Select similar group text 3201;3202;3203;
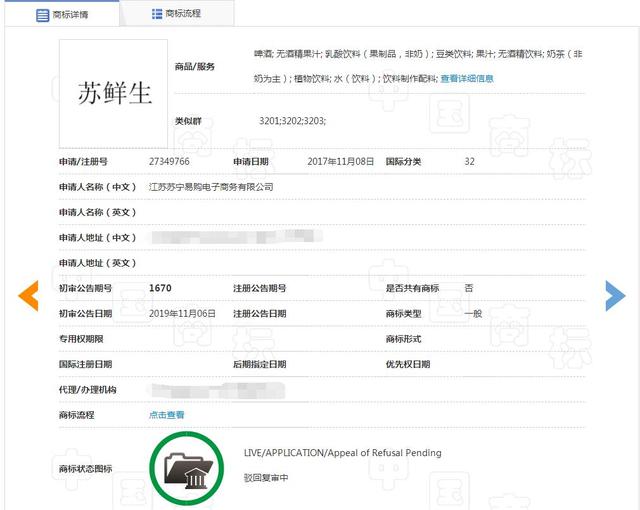 click(x=292, y=121)
